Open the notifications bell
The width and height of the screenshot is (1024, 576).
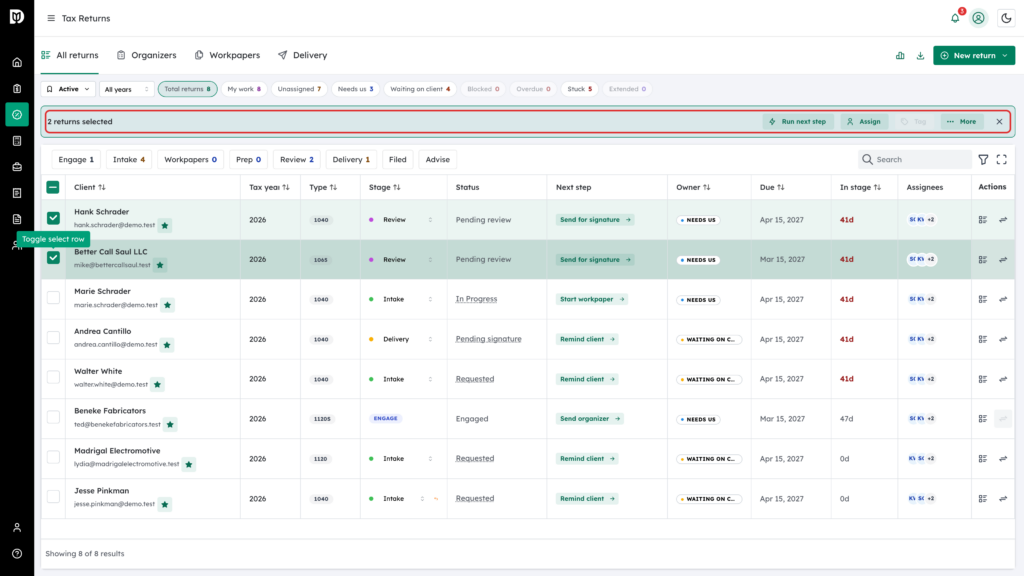click(955, 18)
